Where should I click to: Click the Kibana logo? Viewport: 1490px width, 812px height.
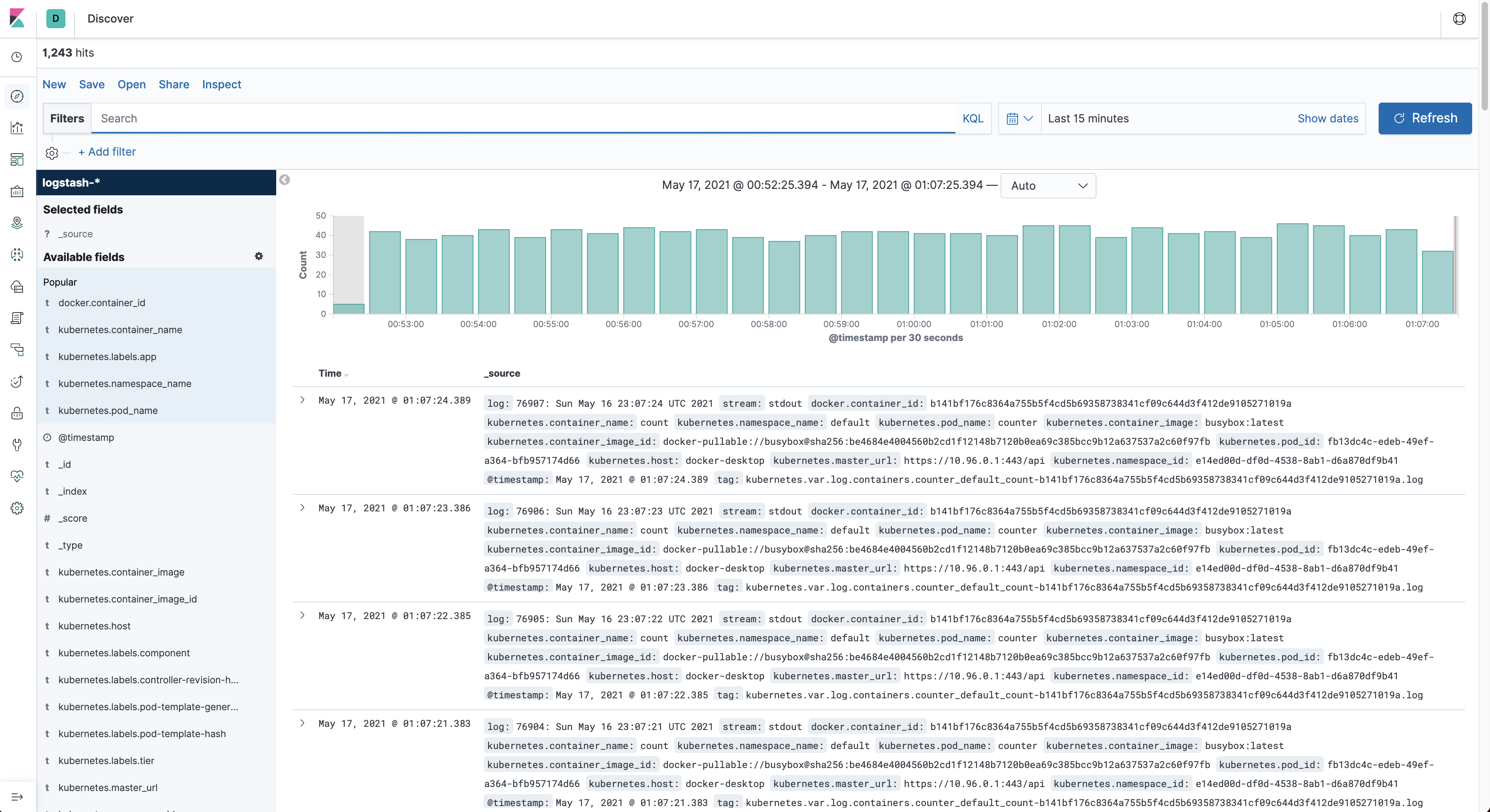(x=17, y=18)
